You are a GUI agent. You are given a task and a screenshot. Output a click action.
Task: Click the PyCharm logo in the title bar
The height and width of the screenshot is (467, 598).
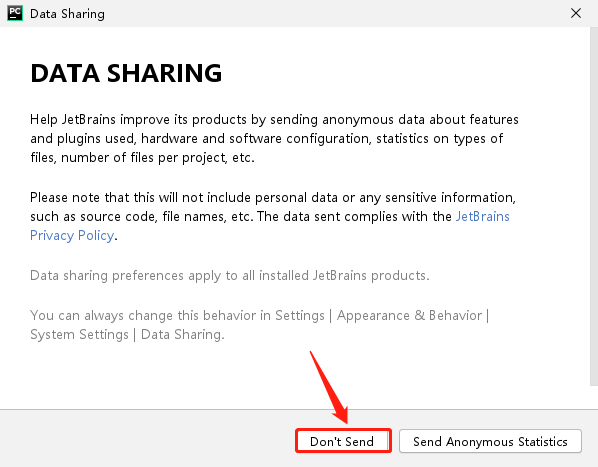pyautogui.click(x=15, y=13)
